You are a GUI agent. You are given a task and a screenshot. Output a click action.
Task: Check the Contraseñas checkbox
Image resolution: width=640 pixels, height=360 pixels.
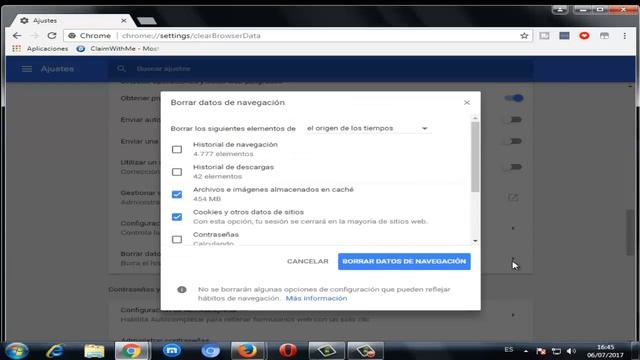[x=177, y=239]
